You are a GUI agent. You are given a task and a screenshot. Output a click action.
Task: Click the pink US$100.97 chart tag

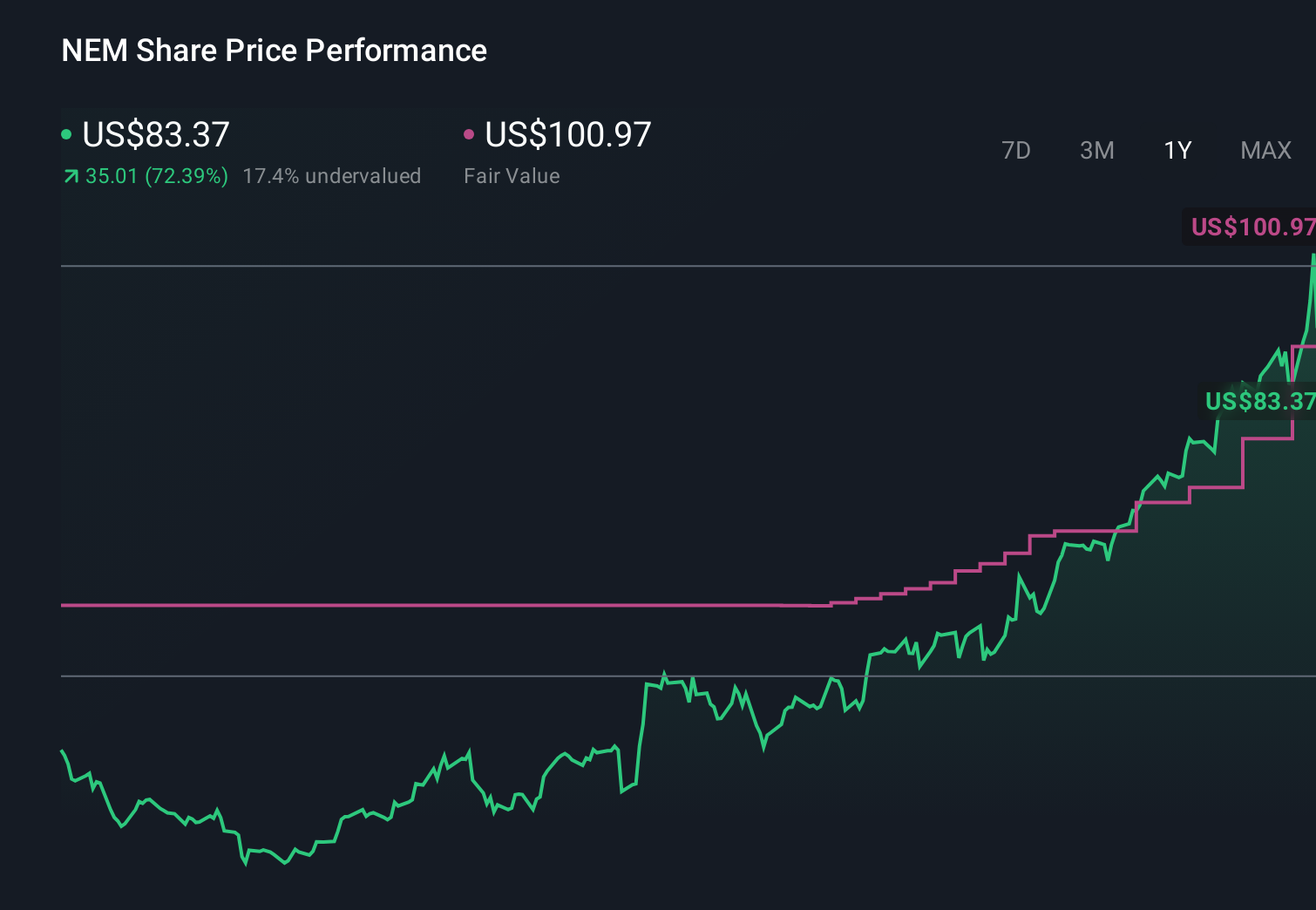tap(1252, 227)
